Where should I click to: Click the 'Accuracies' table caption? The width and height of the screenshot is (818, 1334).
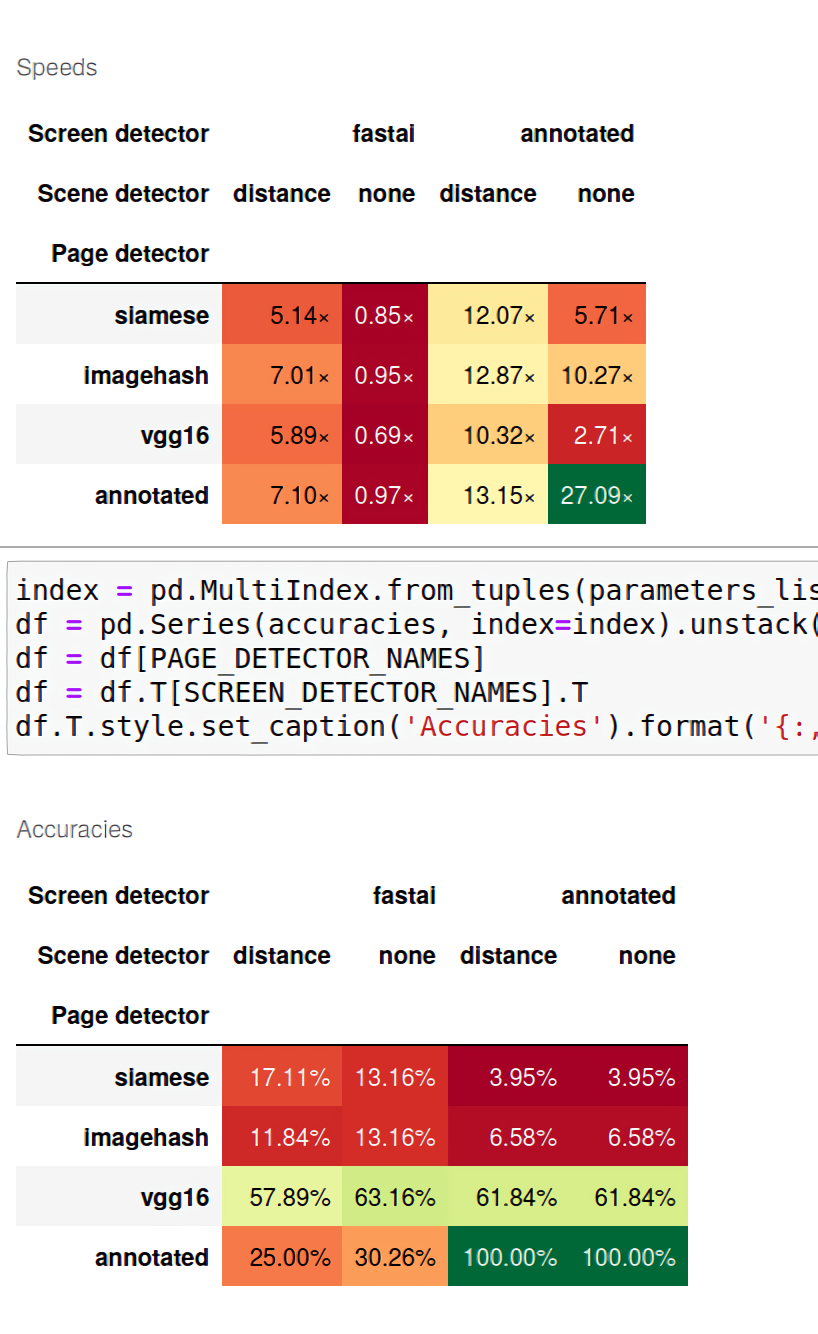75,830
